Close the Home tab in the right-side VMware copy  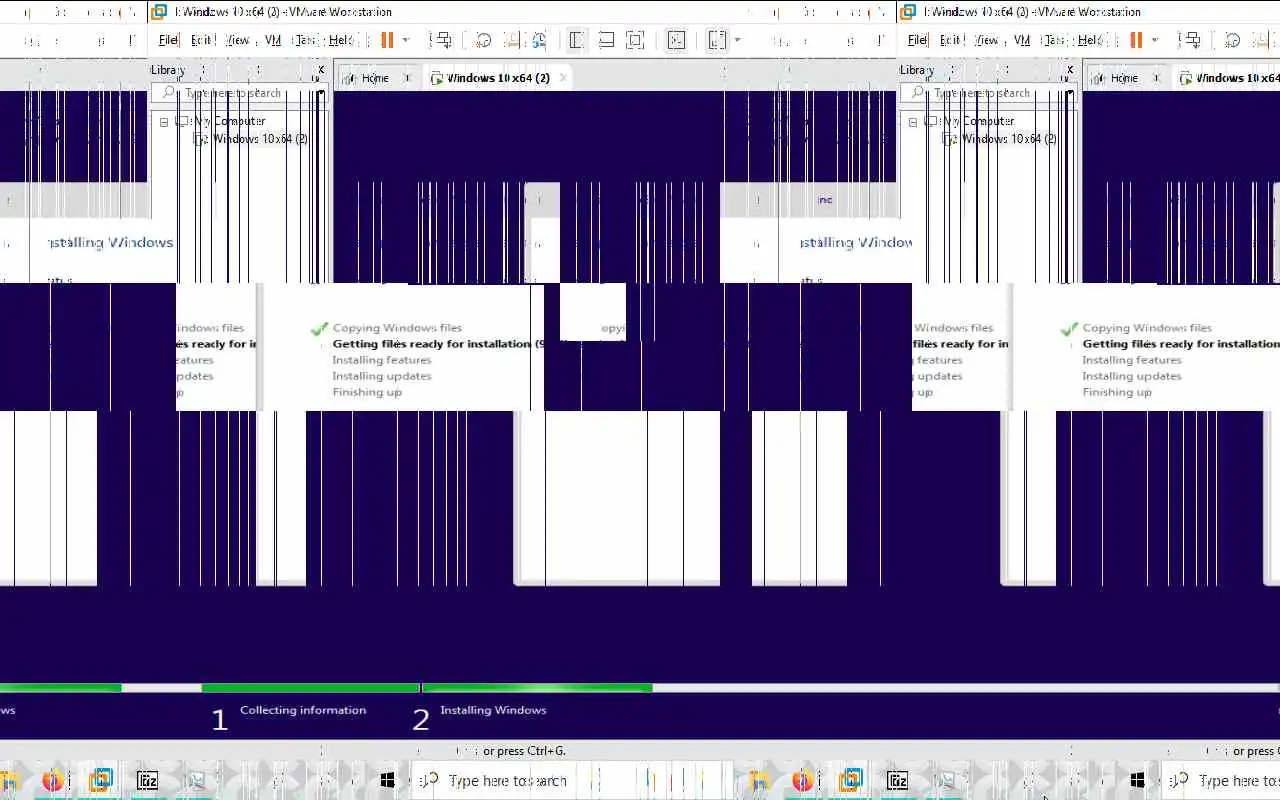[x=1156, y=78]
